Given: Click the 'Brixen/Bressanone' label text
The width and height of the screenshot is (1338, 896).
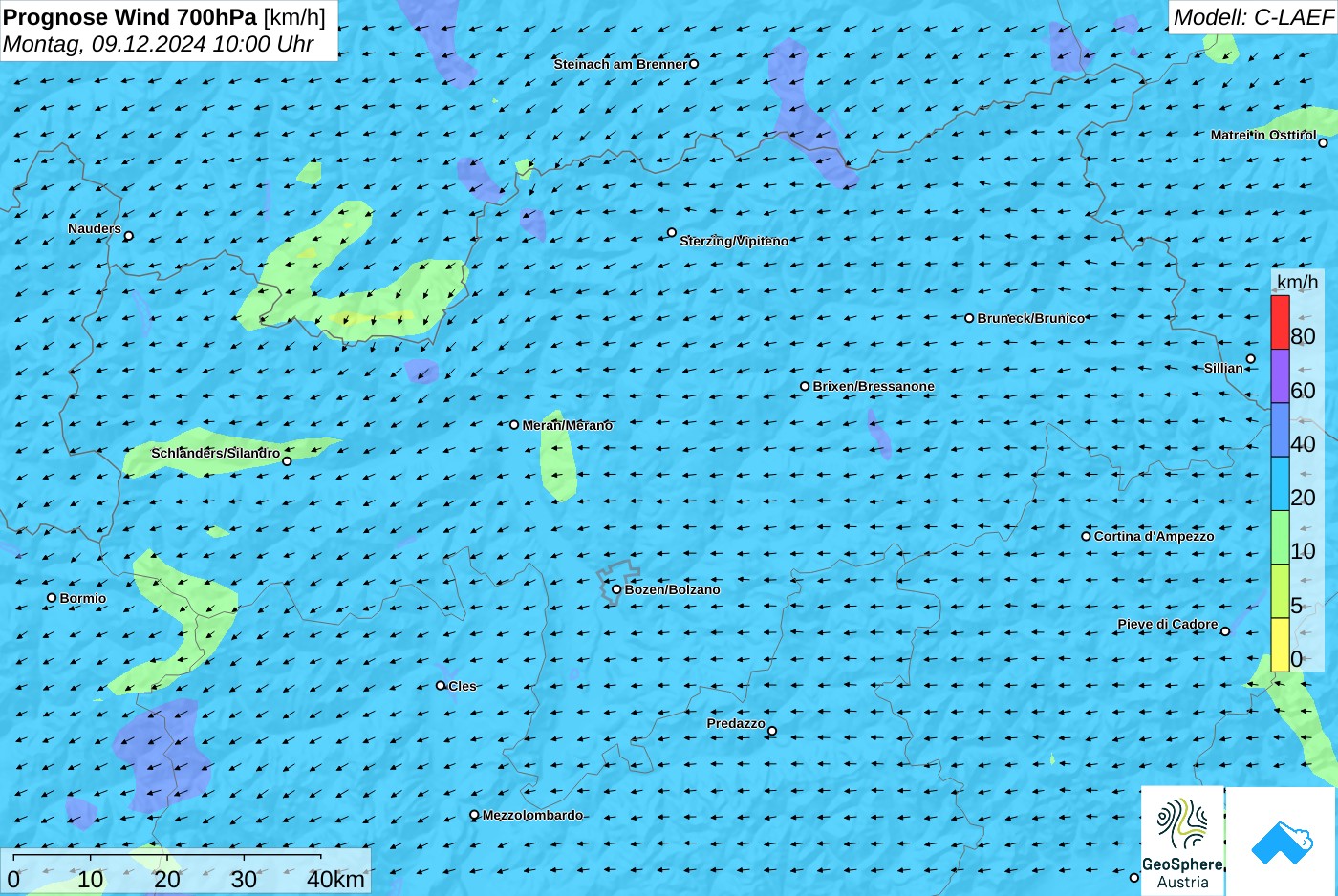Looking at the screenshot, I should click(874, 386).
